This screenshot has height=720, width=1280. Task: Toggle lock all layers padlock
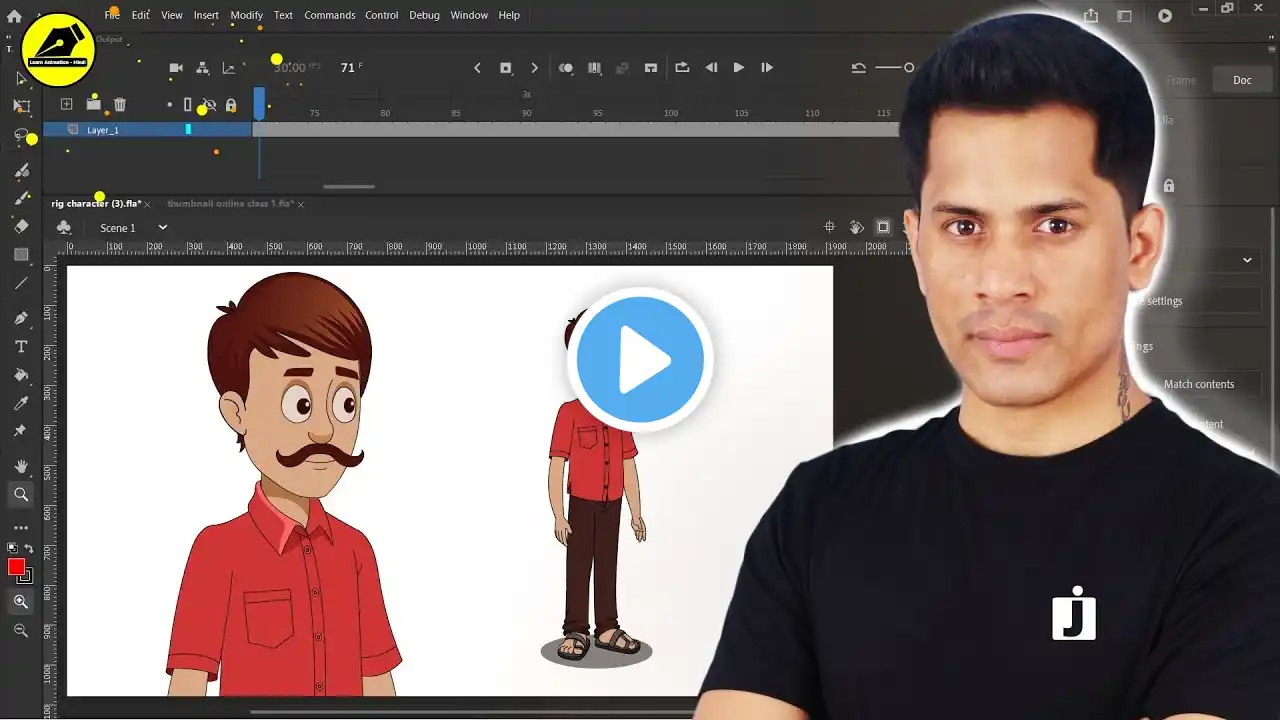(x=231, y=105)
